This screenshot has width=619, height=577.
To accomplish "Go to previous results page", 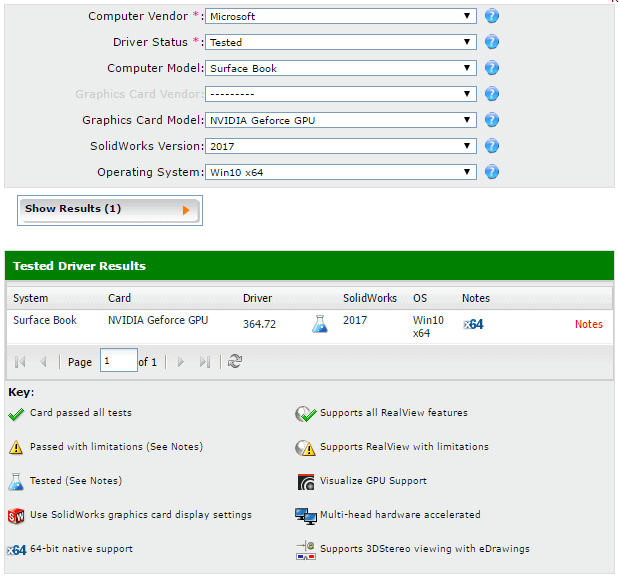I will [x=43, y=362].
